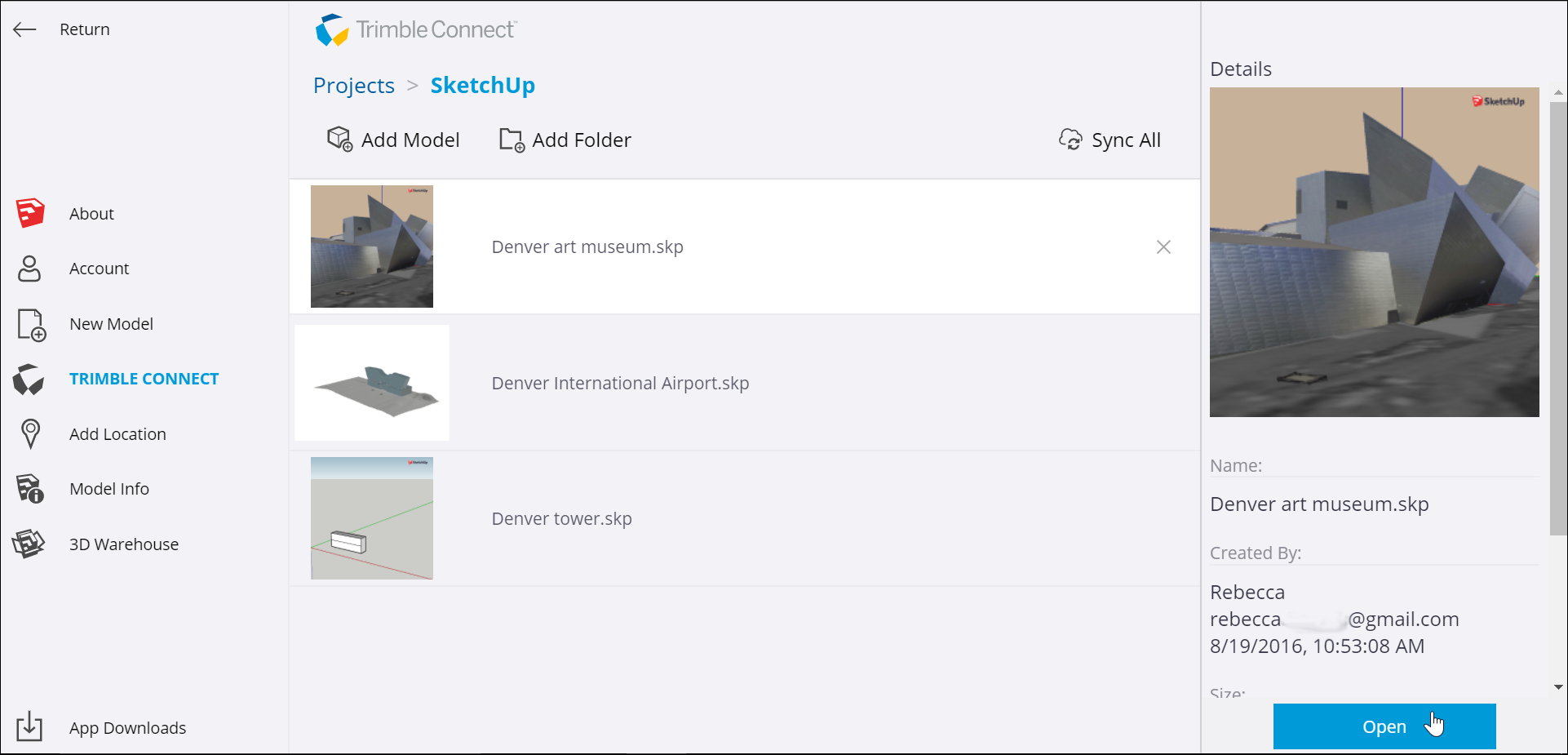Select Denver tower thumbnail
This screenshot has height=755, width=1568.
click(372, 518)
